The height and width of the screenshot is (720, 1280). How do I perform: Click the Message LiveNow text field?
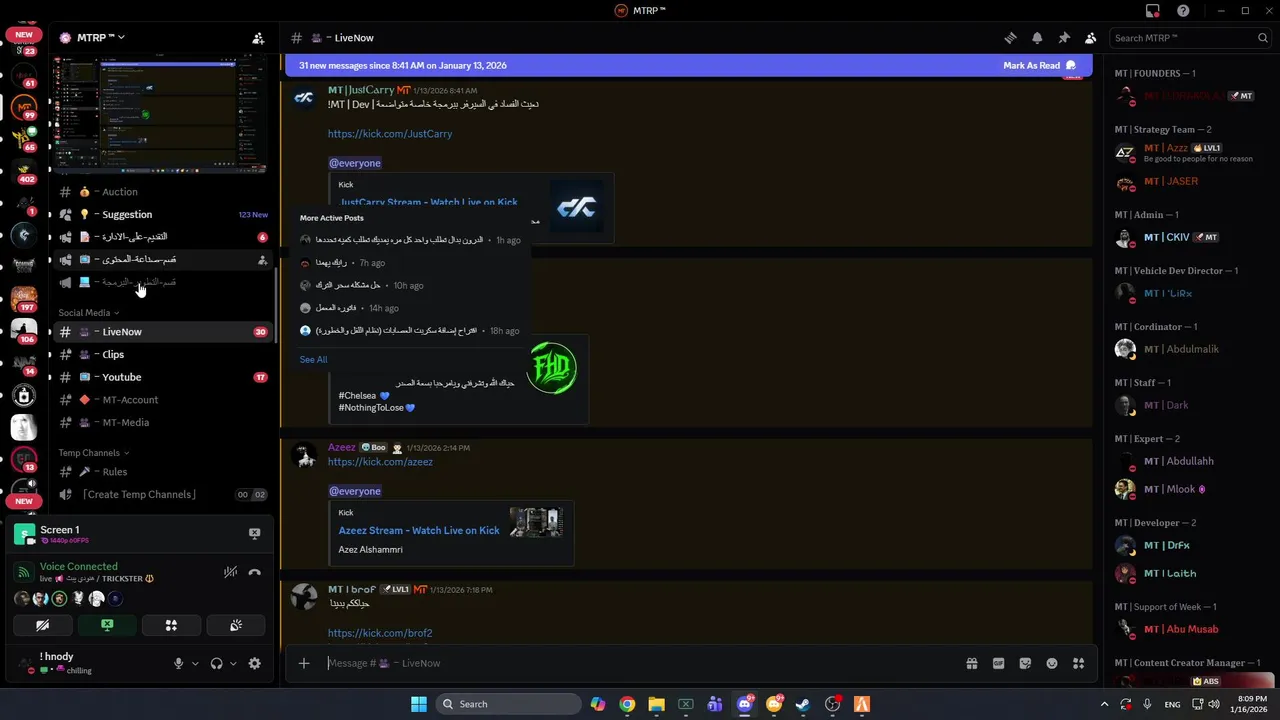coord(640,663)
